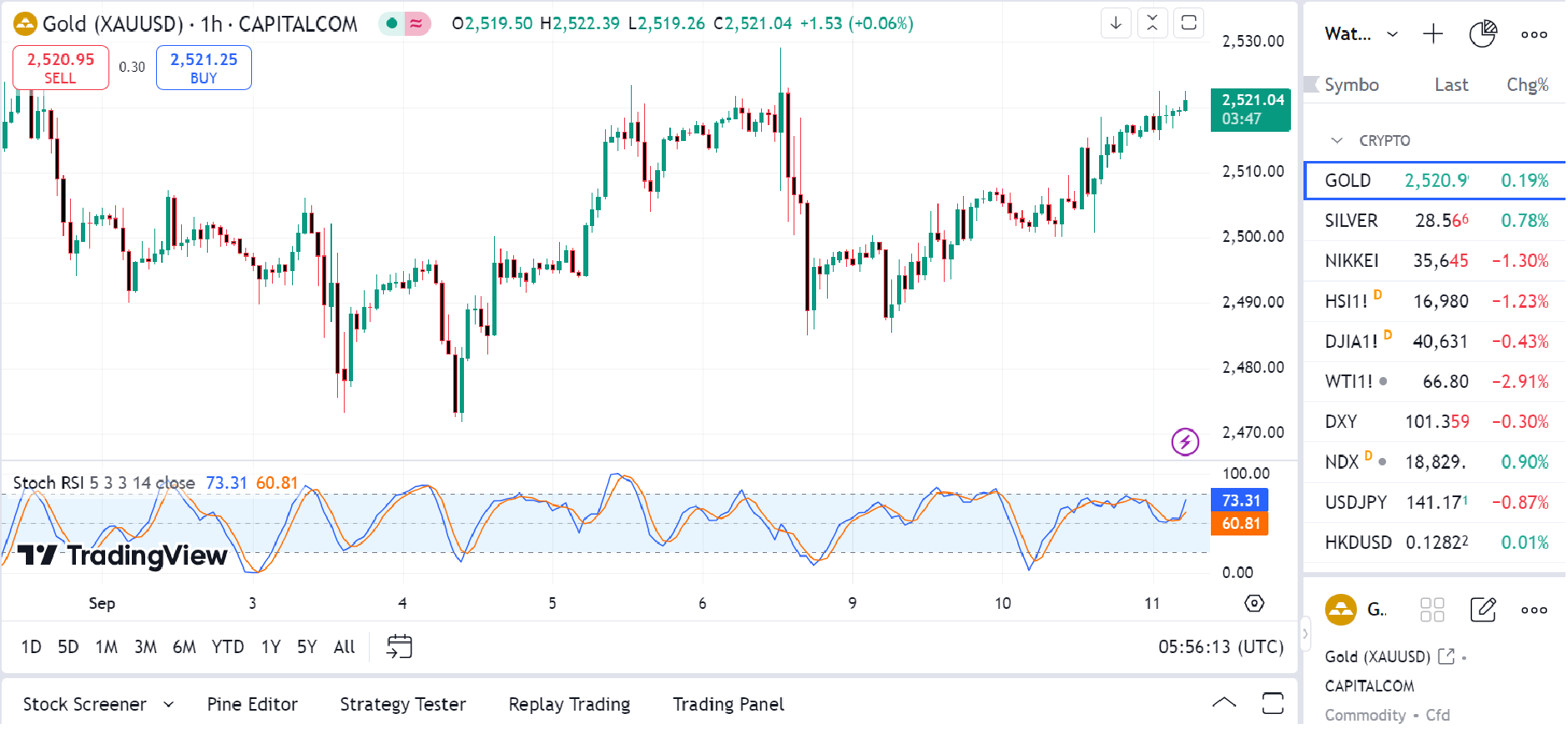Click the add symbol plus icon
Viewport: 1568px width, 734px height.
(x=1433, y=34)
